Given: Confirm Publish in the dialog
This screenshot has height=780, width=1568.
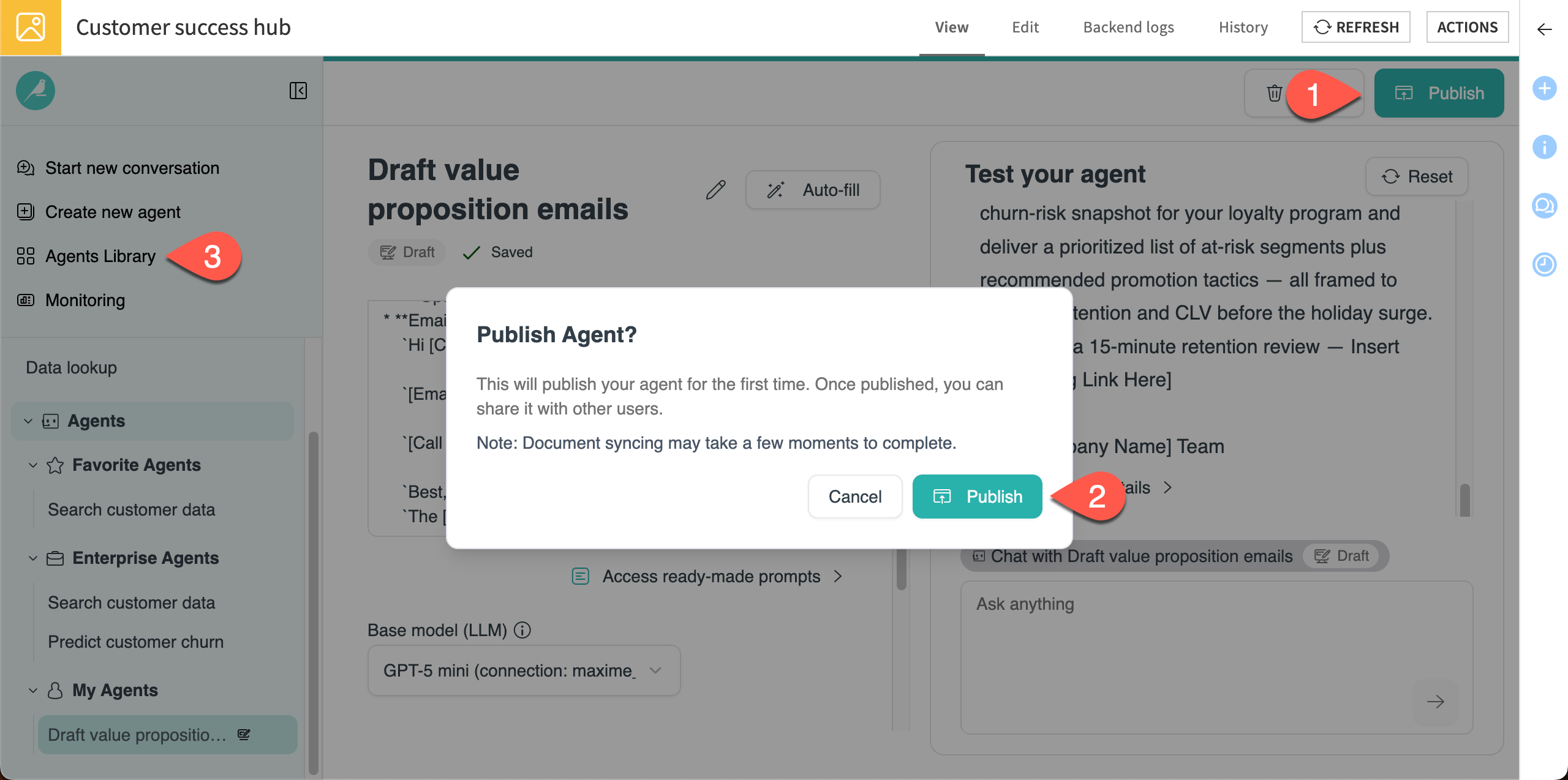Looking at the screenshot, I should pos(977,497).
